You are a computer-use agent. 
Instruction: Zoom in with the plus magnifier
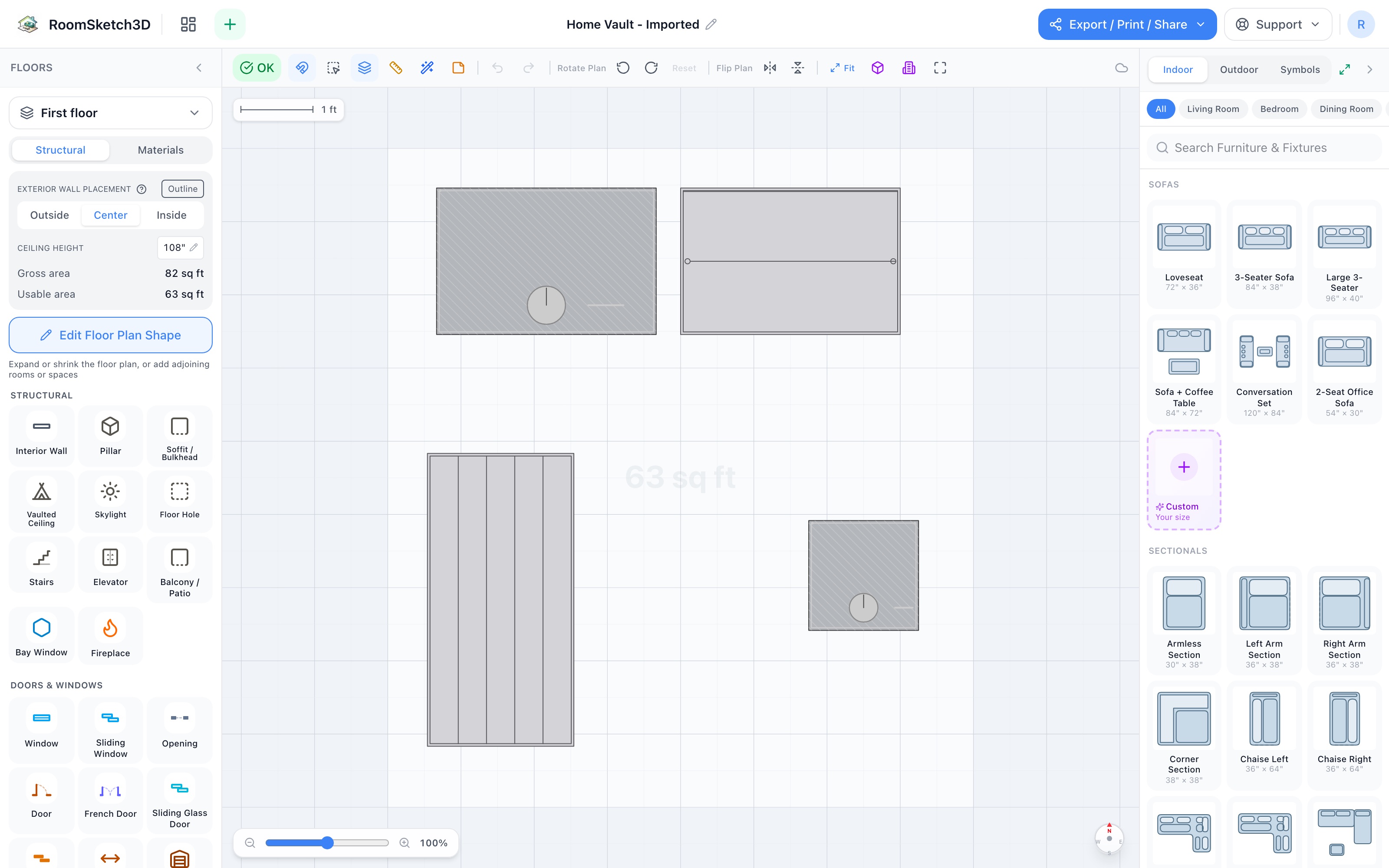(x=405, y=843)
